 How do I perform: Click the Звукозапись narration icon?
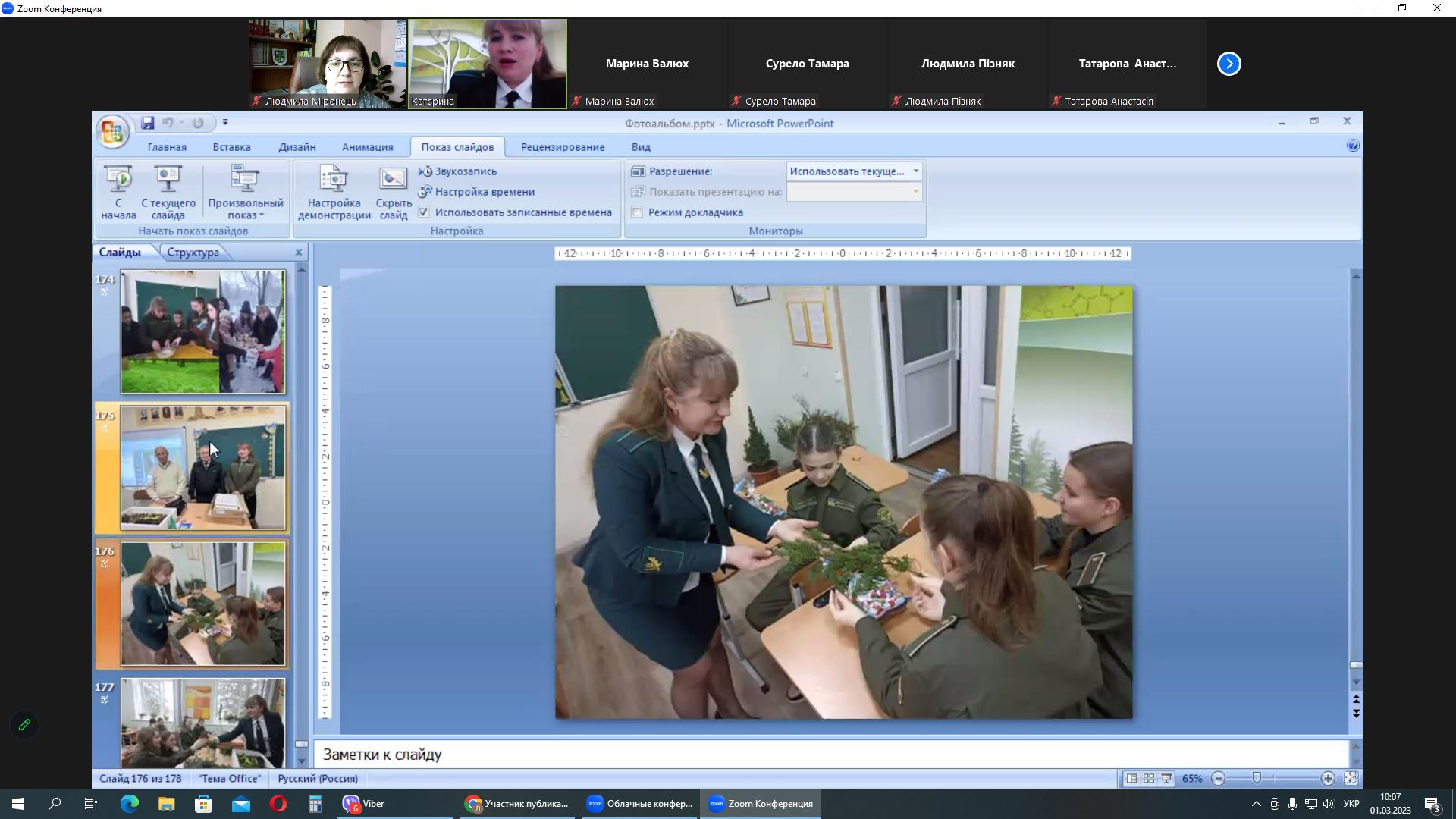click(425, 171)
